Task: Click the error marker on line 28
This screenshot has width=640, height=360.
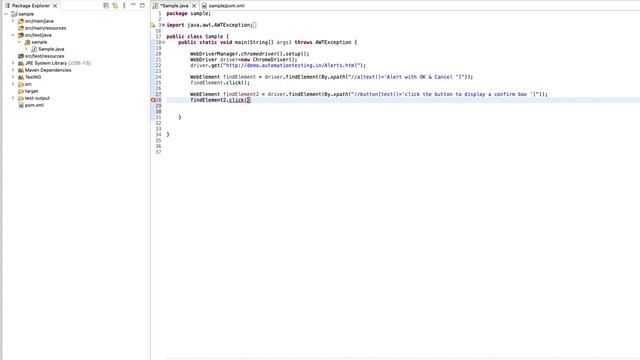Action: click(153, 100)
